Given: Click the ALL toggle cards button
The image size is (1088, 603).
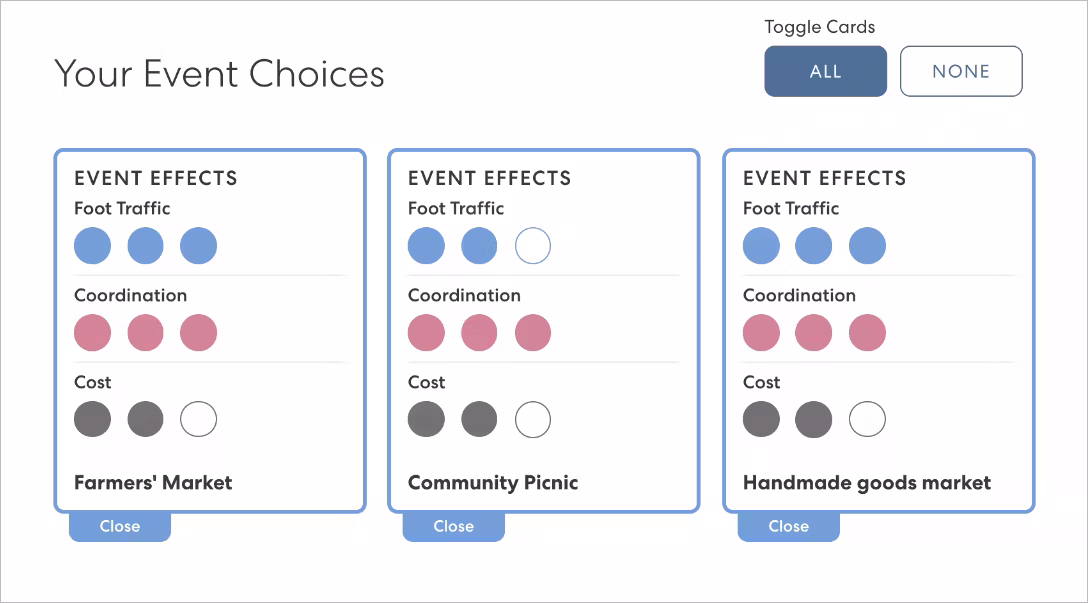Looking at the screenshot, I should [x=825, y=71].
